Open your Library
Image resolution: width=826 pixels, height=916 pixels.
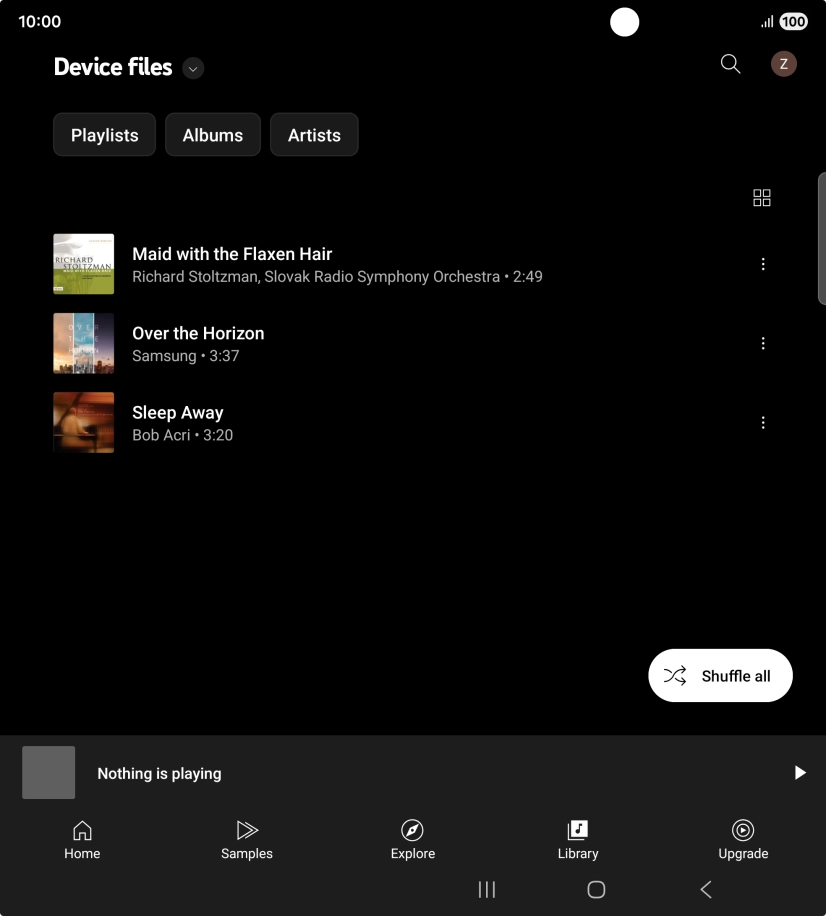tap(577, 840)
